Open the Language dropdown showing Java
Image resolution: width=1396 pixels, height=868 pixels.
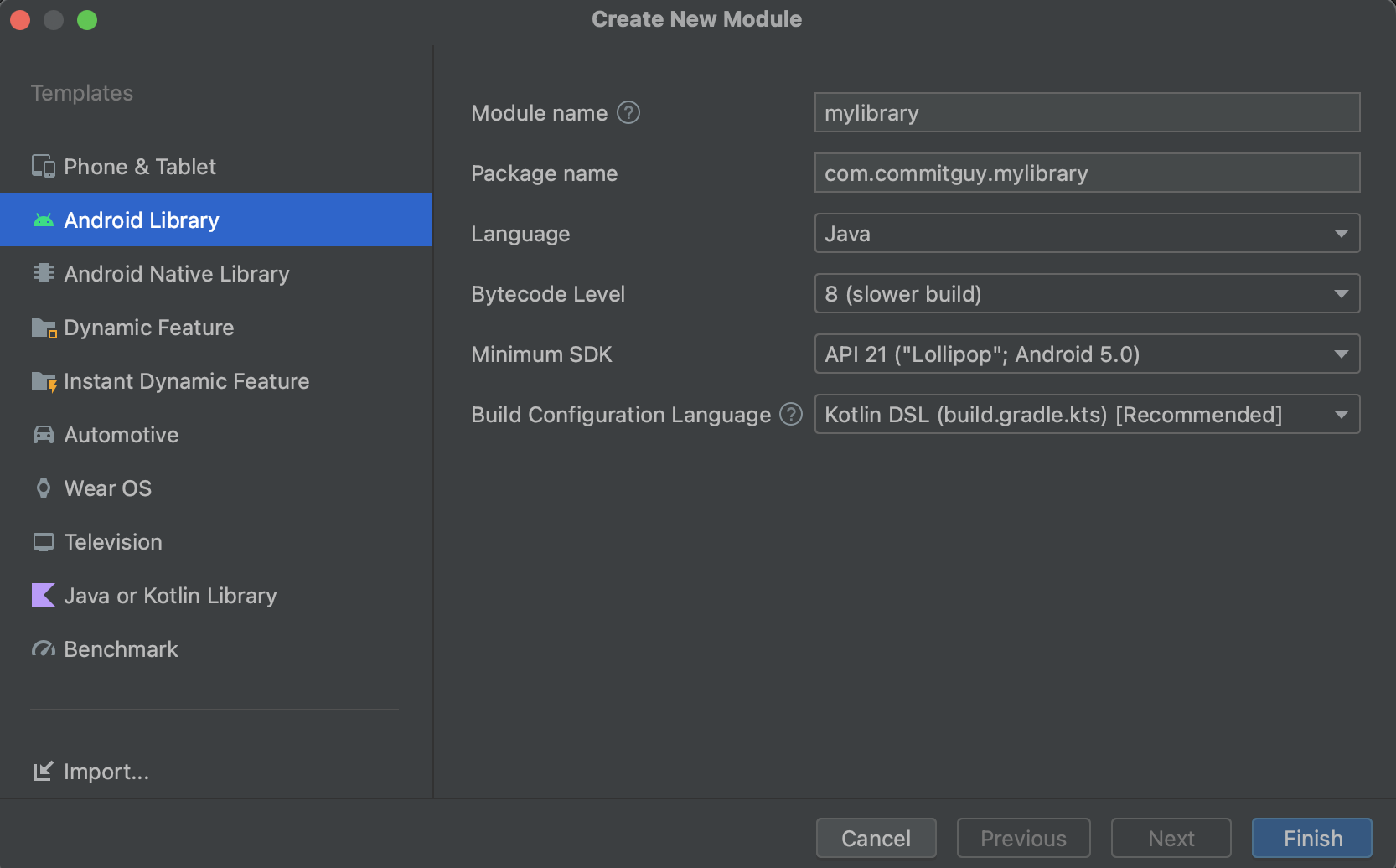tap(1342, 233)
